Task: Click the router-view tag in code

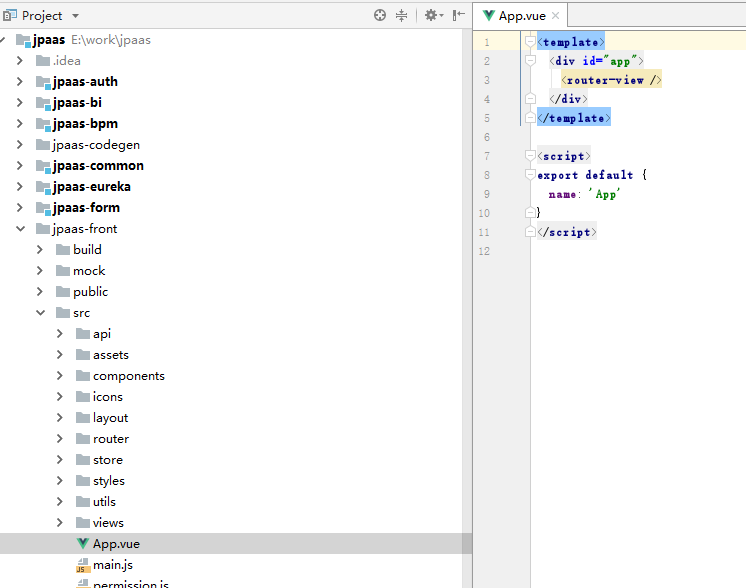Action: [x=611, y=80]
